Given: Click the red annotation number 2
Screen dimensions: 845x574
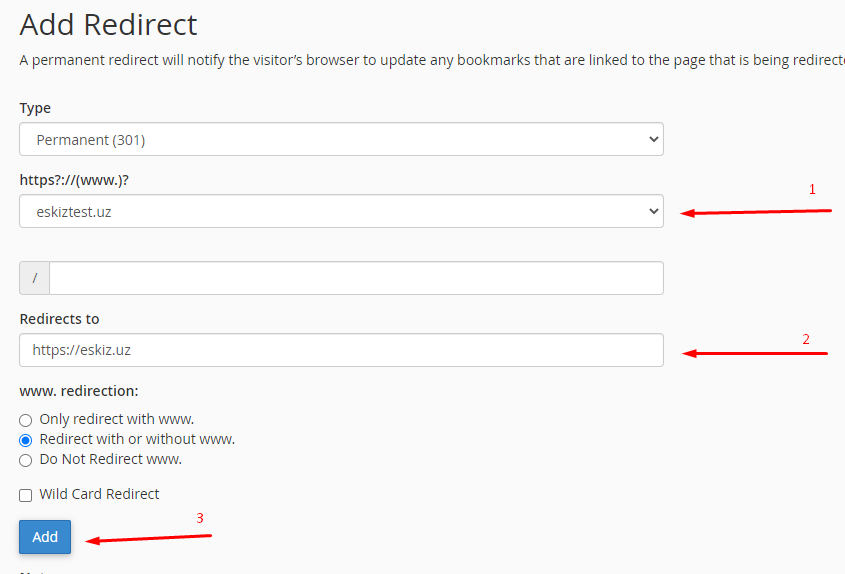Looking at the screenshot, I should [806, 339].
